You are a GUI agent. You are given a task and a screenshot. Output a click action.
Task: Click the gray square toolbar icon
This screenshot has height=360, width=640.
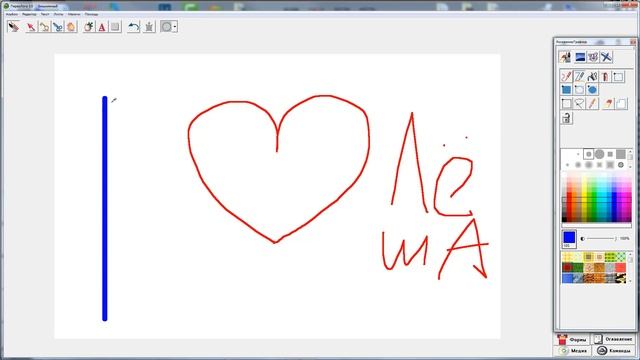click(x=116, y=27)
